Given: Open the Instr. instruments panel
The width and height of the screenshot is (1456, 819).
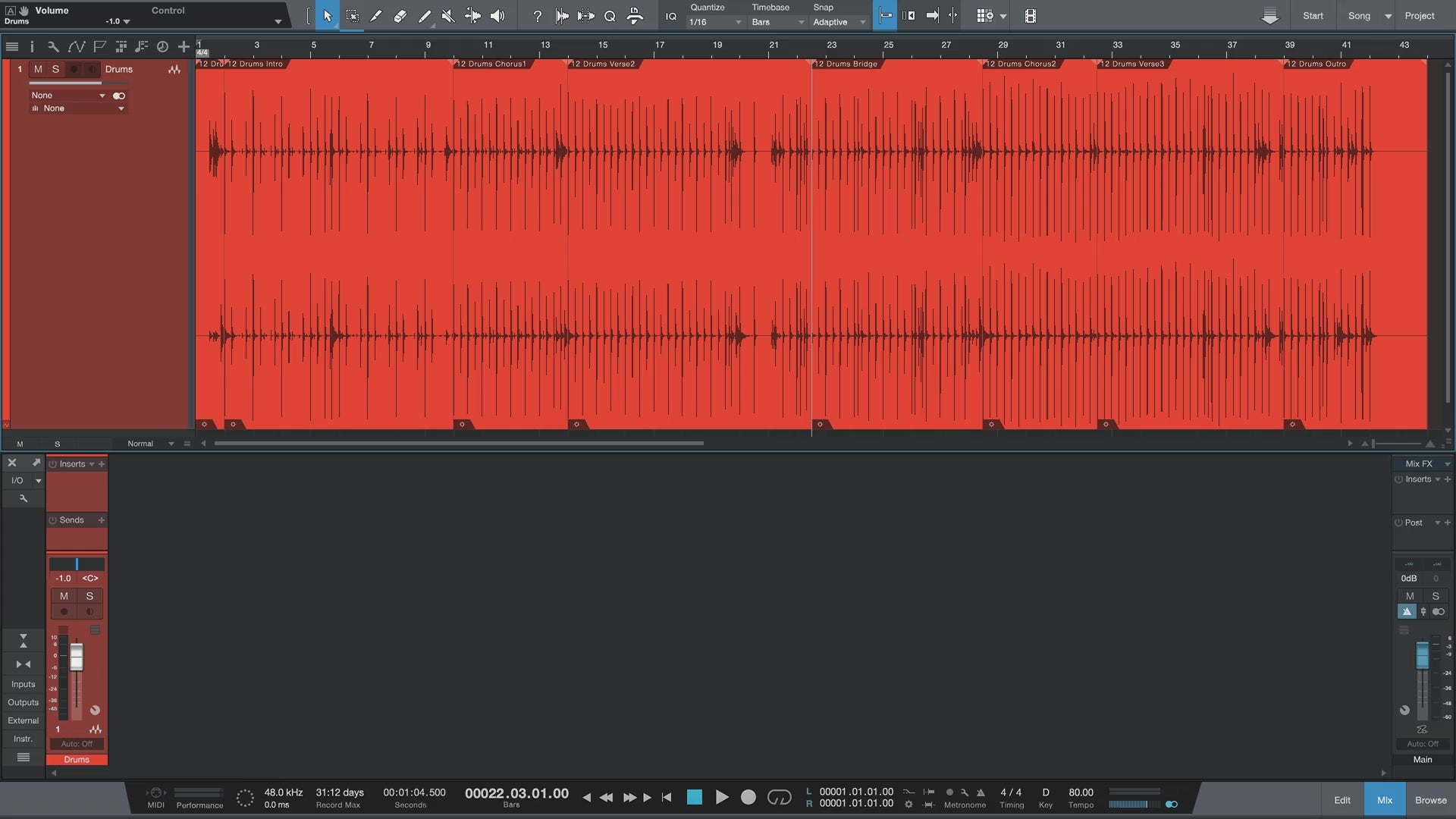Looking at the screenshot, I should (23, 739).
